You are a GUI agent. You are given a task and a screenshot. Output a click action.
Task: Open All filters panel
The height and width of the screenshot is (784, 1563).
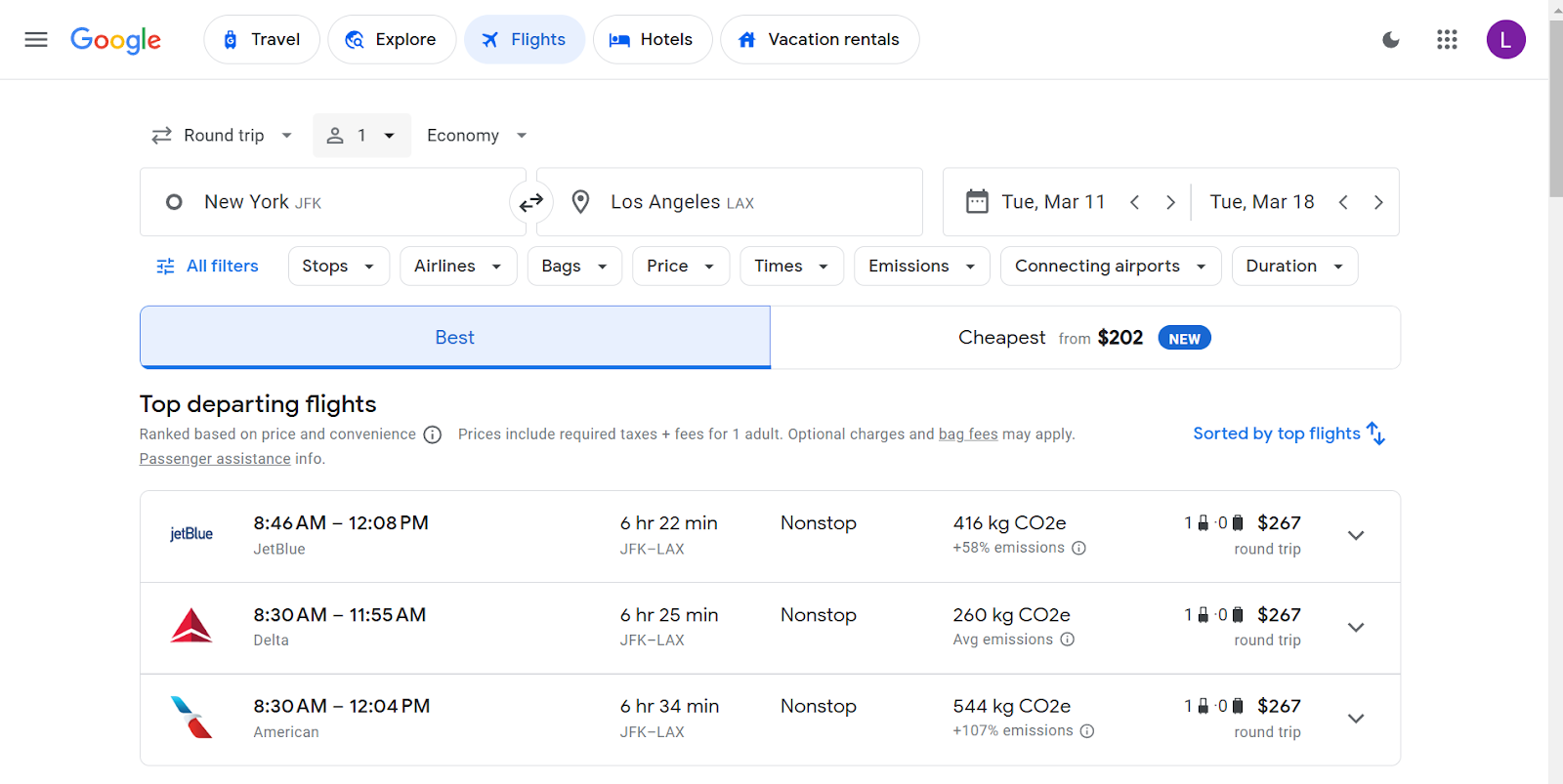pyautogui.click(x=207, y=267)
